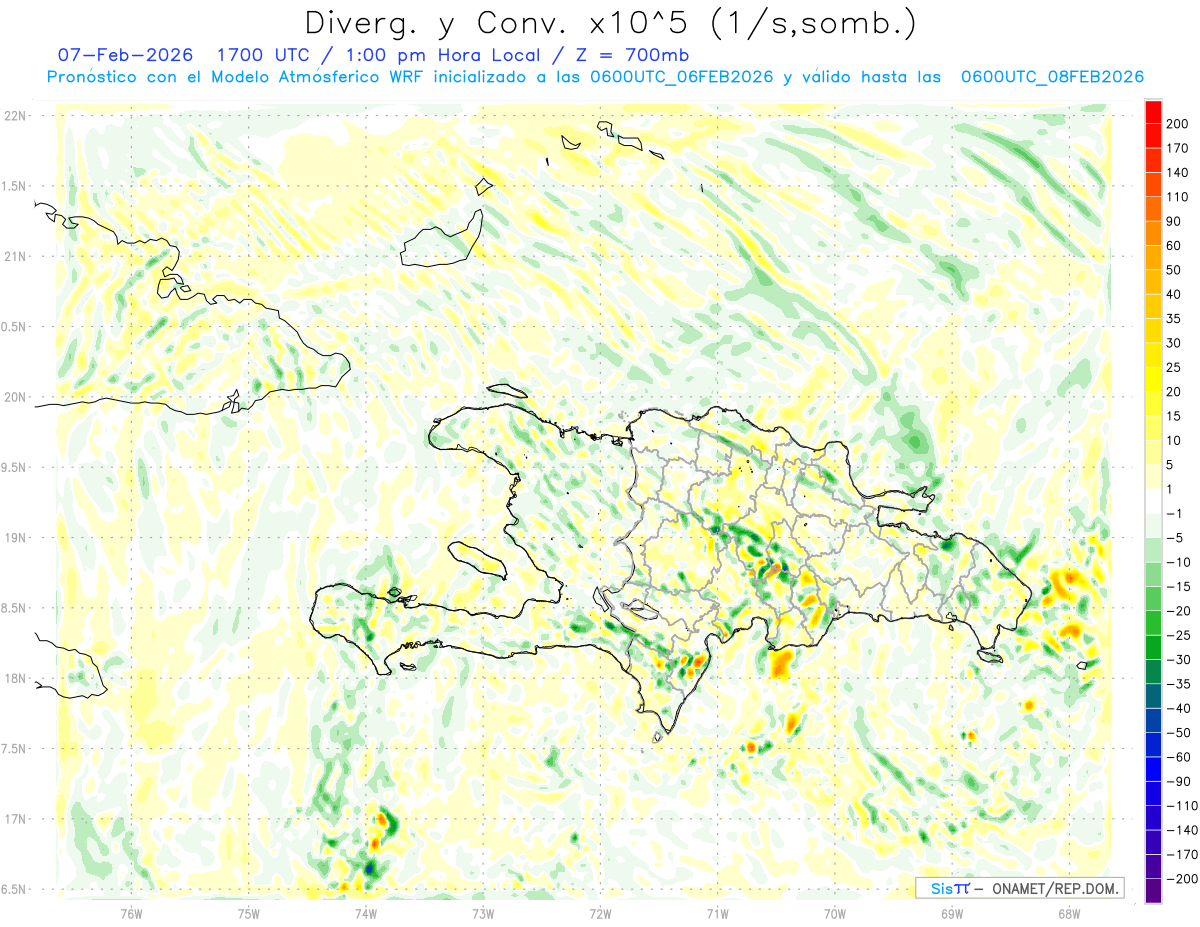Click the "18N" latitude label
The image size is (1200, 927).
pyautogui.click(x=15, y=679)
